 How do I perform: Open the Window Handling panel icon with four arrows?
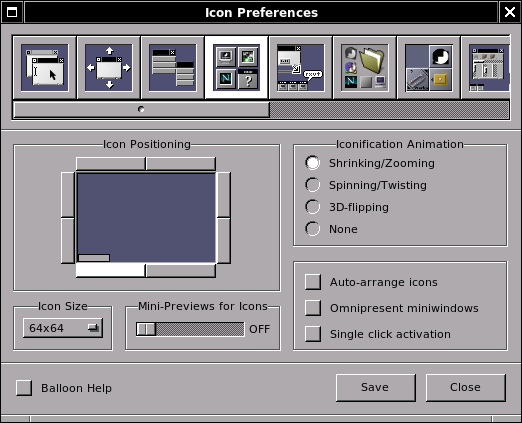[109, 68]
